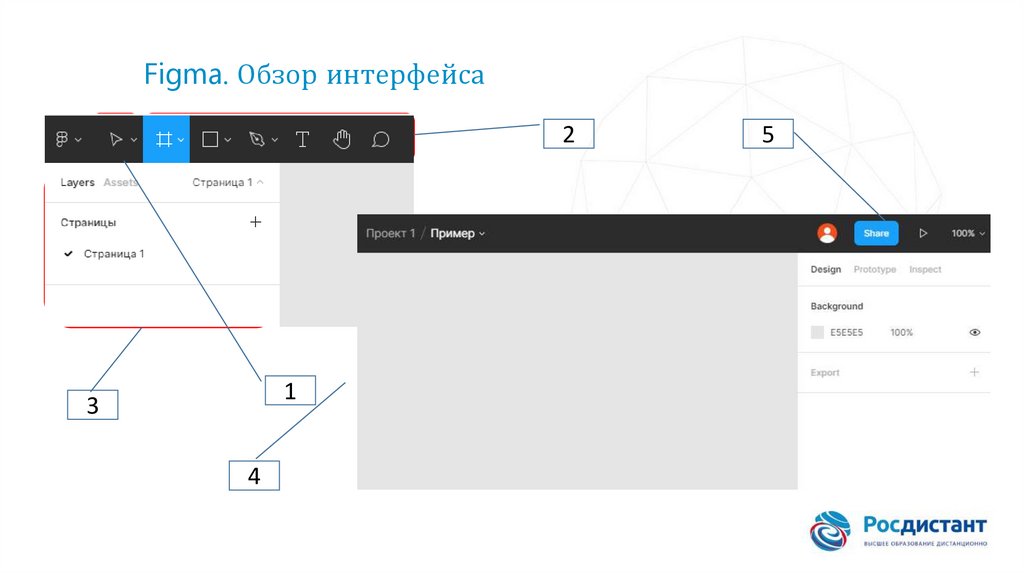The height and width of the screenshot is (574, 1024).
Task: Select the Frame tool
Action: 163,139
